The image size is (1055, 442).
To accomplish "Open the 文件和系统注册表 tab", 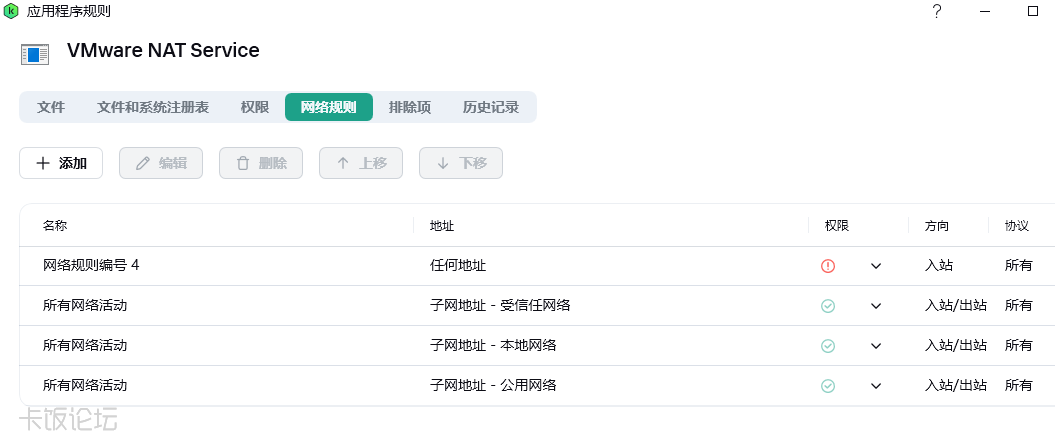I will (153, 107).
